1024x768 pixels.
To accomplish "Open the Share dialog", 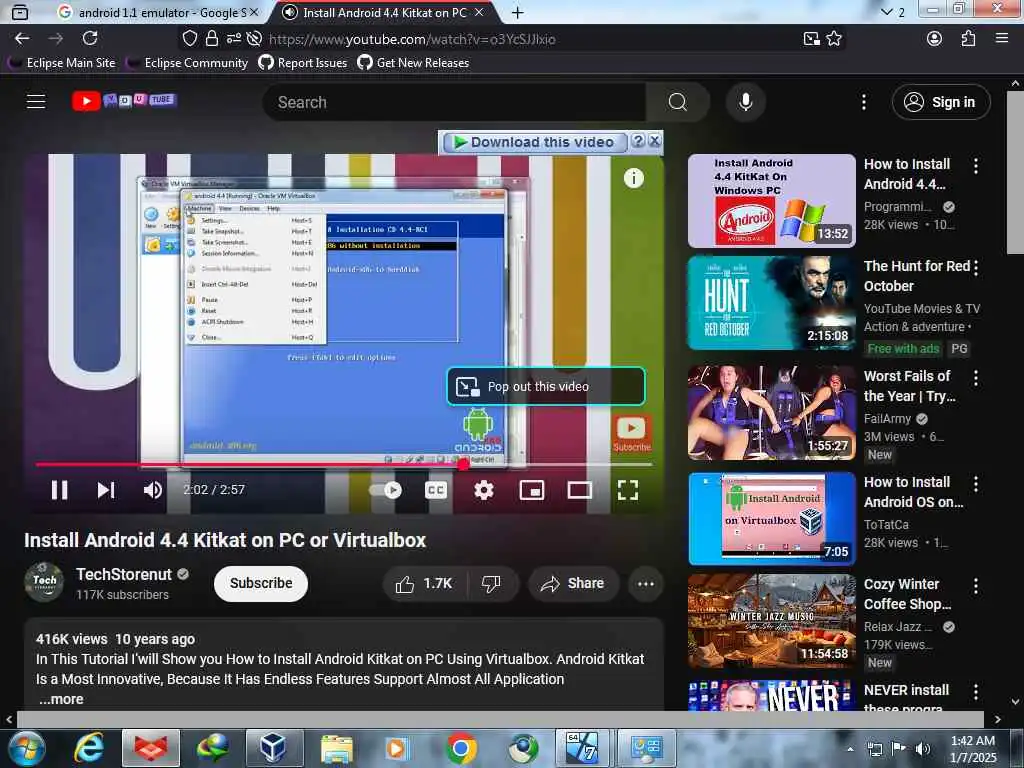I will pos(573,583).
